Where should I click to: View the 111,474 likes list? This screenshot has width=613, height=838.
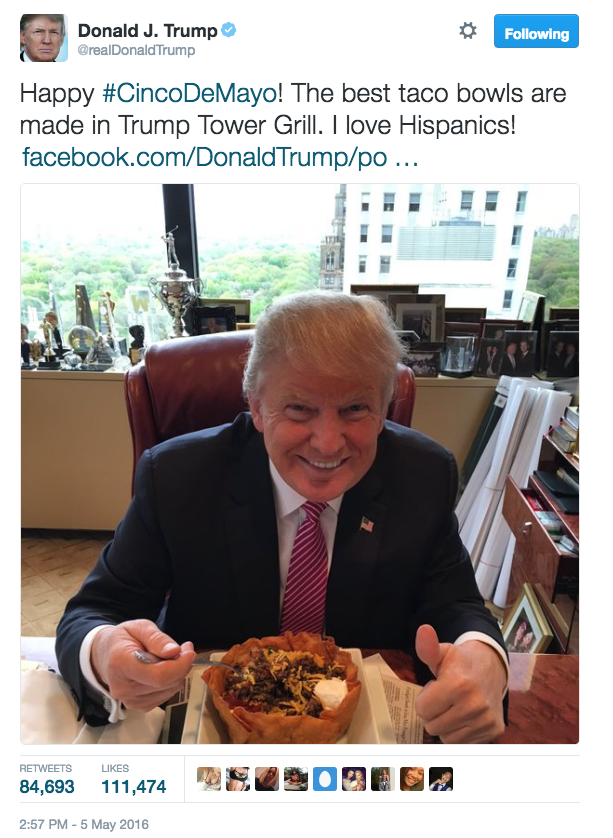point(134,779)
